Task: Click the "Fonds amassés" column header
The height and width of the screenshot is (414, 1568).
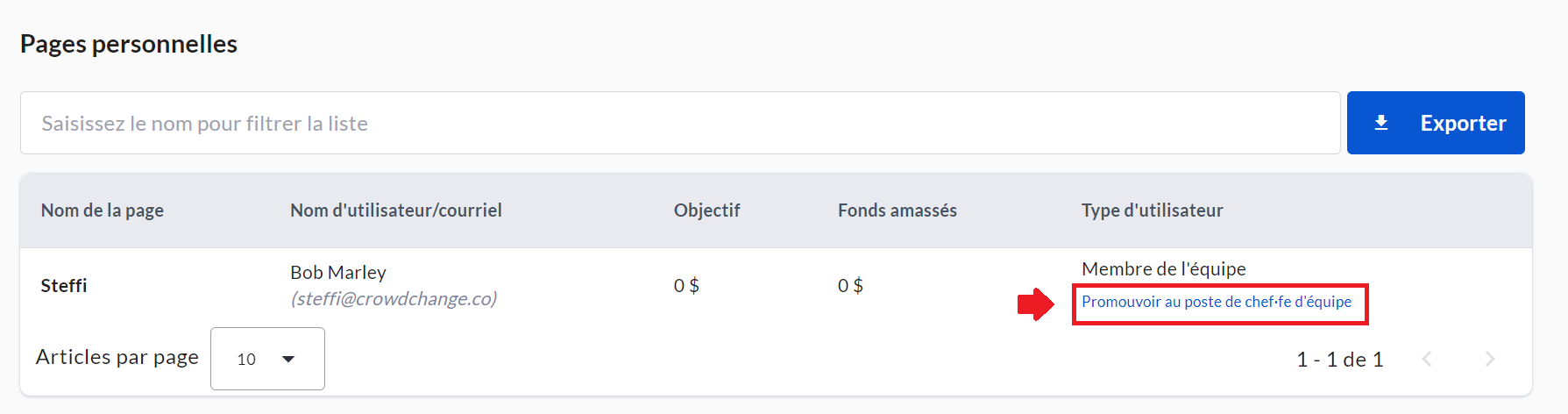Action: pos(897,211)
